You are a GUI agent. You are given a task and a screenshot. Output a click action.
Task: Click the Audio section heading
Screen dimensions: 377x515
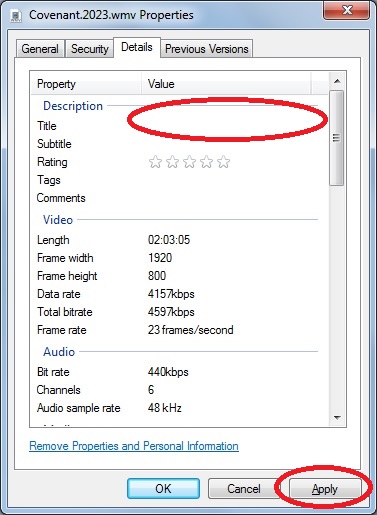click(x=59, y=352)
